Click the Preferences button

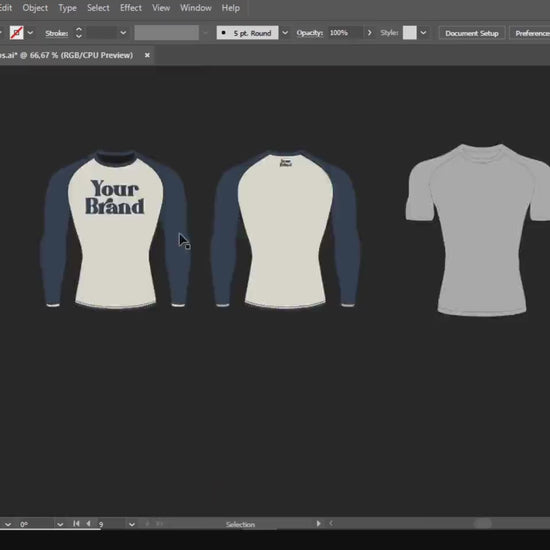tap(530, 33)
